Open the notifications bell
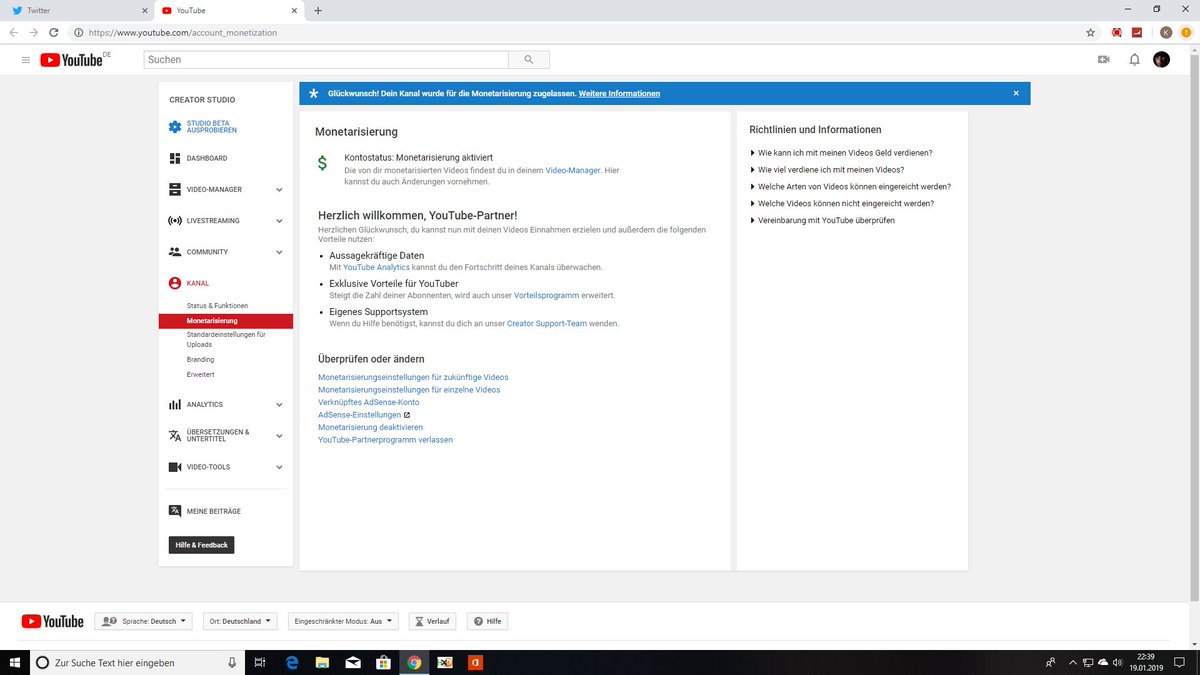This screenshot has width=1200, height=675. tap(1134, 60)
